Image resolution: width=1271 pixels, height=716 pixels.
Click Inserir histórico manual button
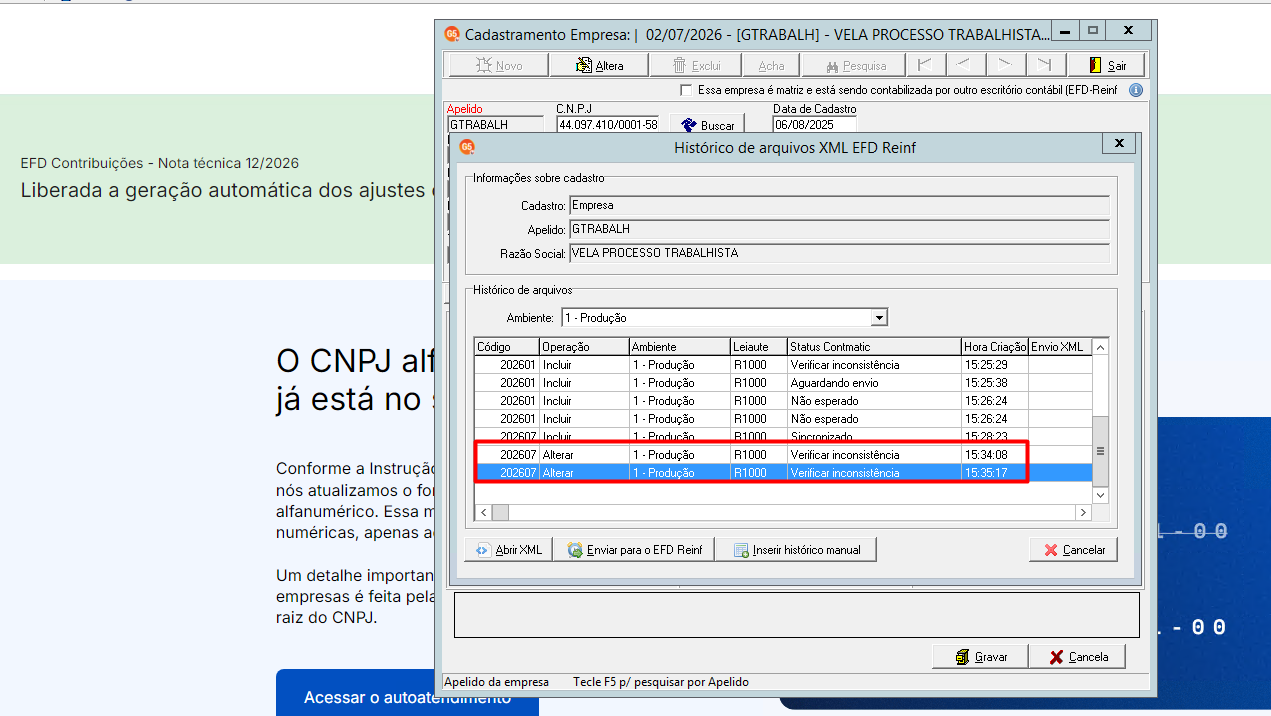796,550
